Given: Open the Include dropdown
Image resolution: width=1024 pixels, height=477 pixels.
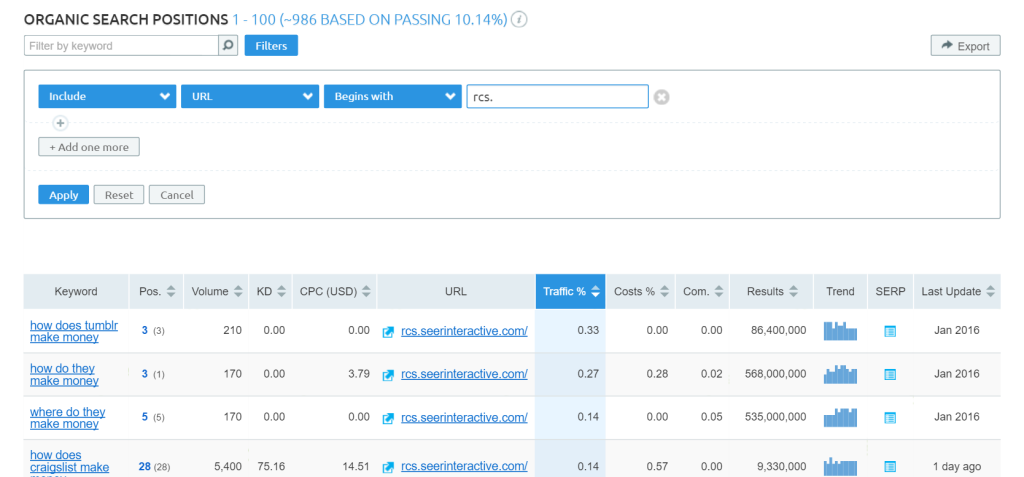Looking at the screenshot, I should pyautogui.click(x=107, y=97).
